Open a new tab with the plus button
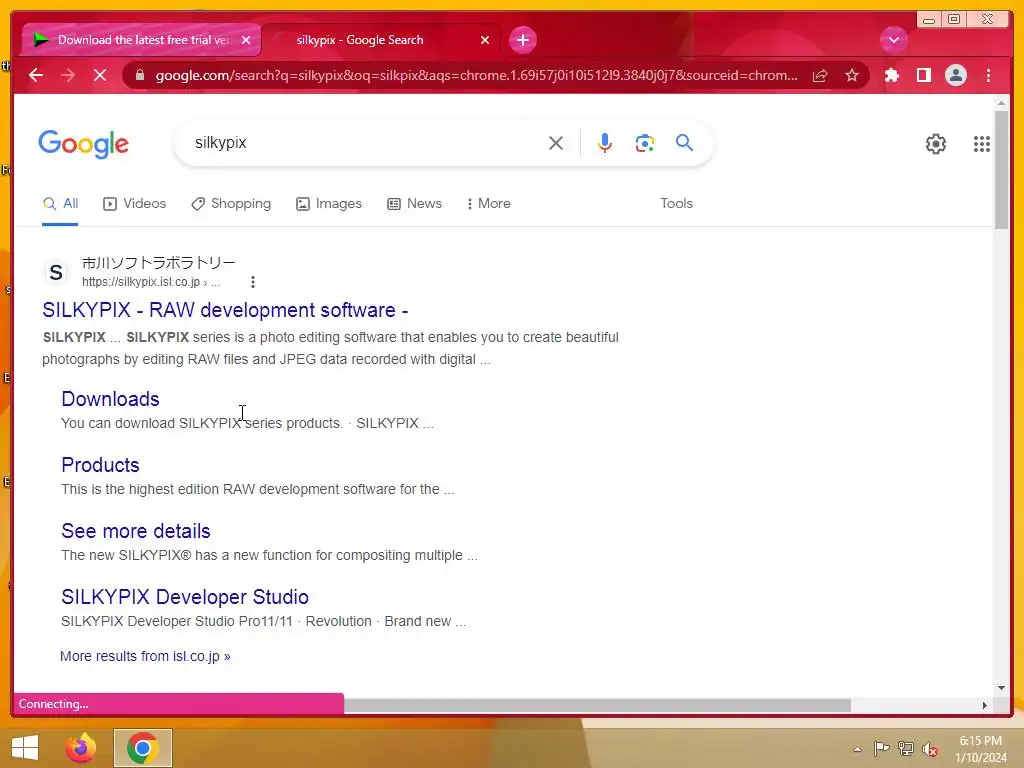 tap(522, 40)
